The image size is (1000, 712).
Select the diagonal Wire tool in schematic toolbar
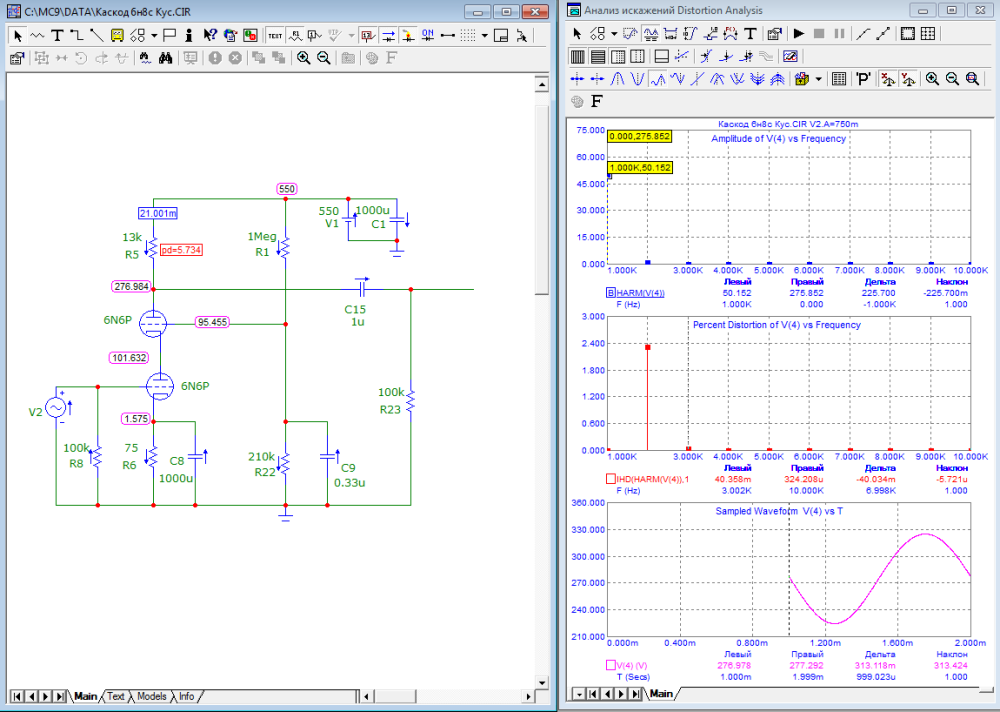(96, 35)
